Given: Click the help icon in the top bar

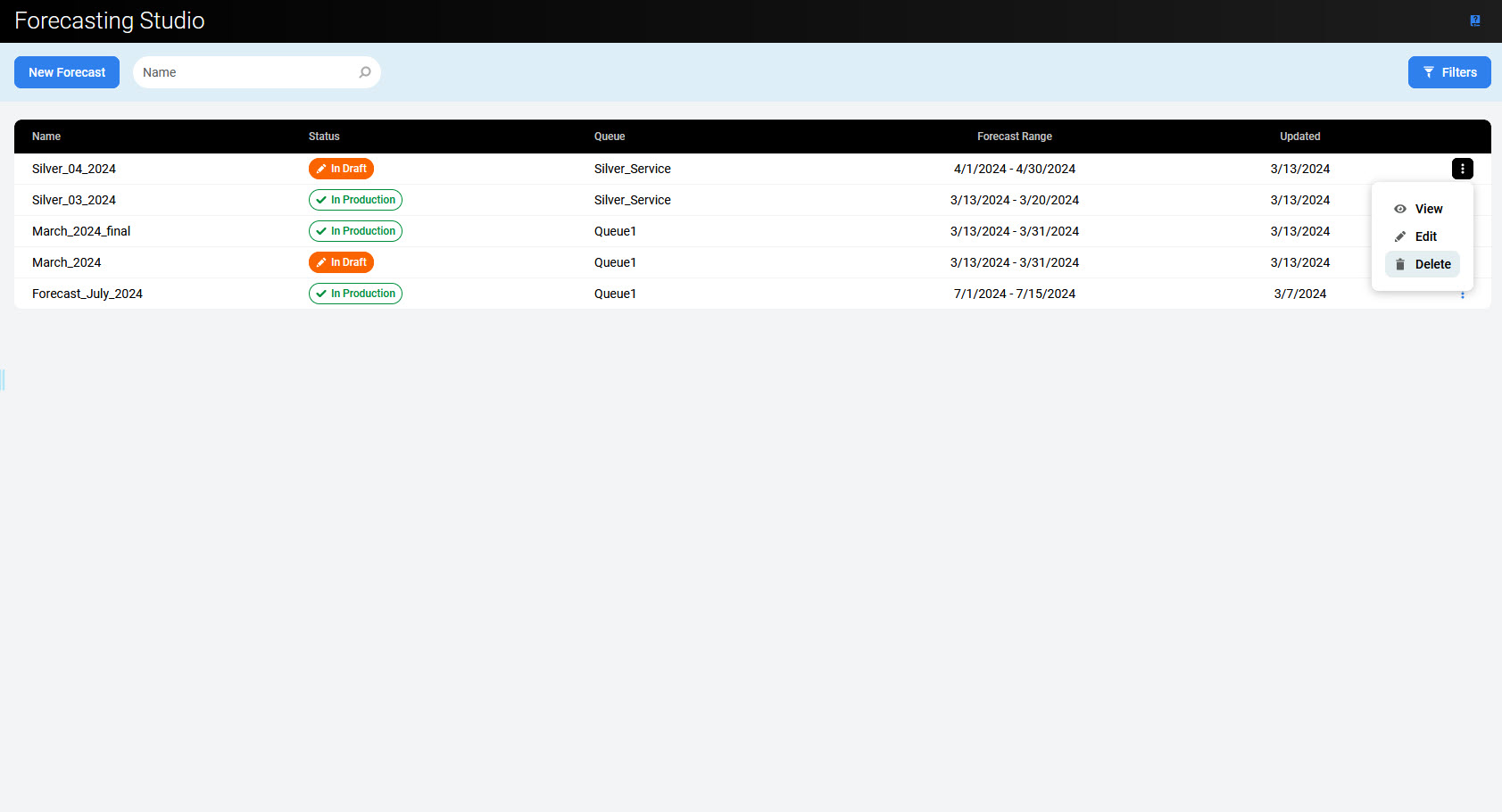Looking at the screenshot, I should (1474, 21).
